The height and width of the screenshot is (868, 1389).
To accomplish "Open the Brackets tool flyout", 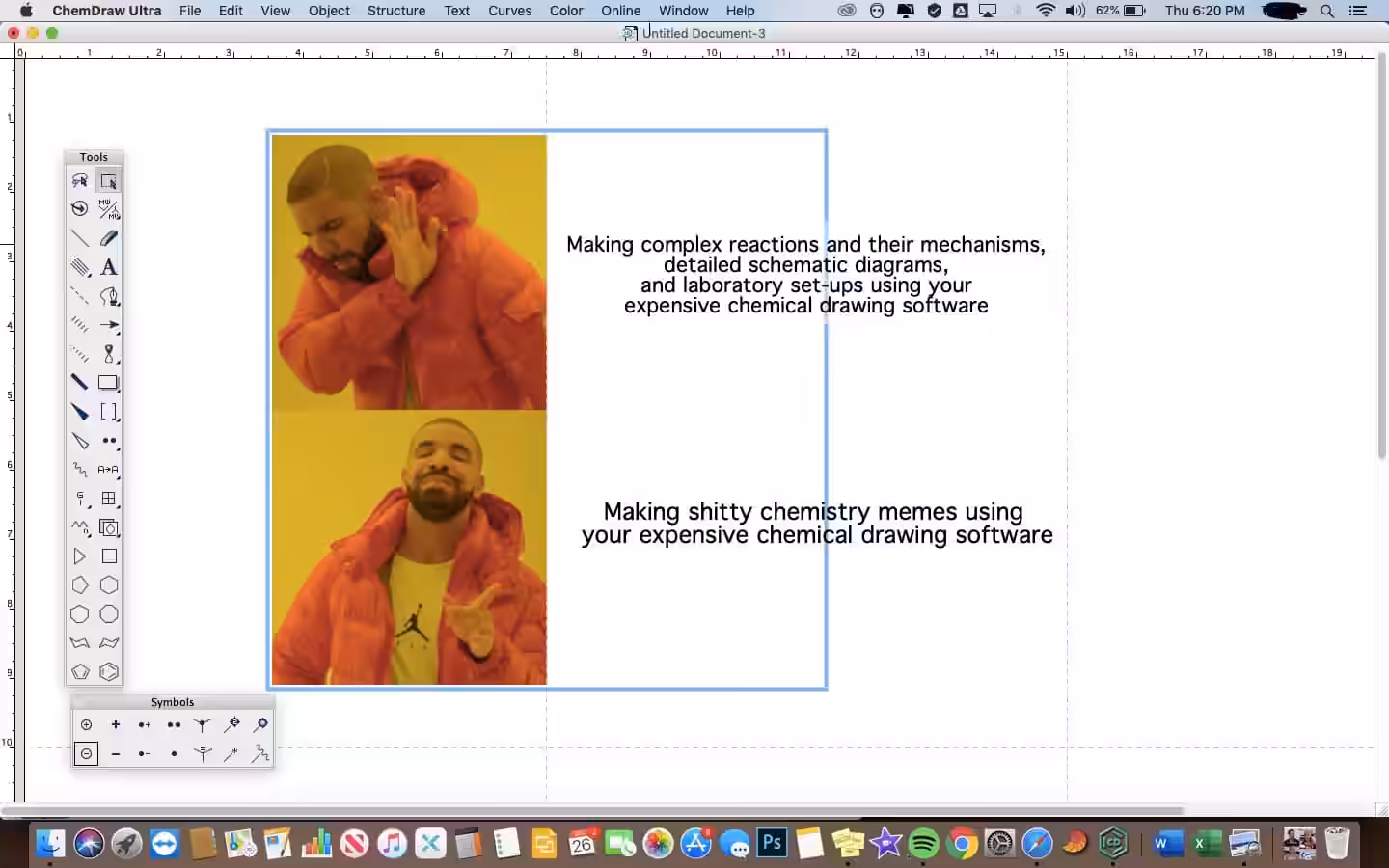I will 109,412.
